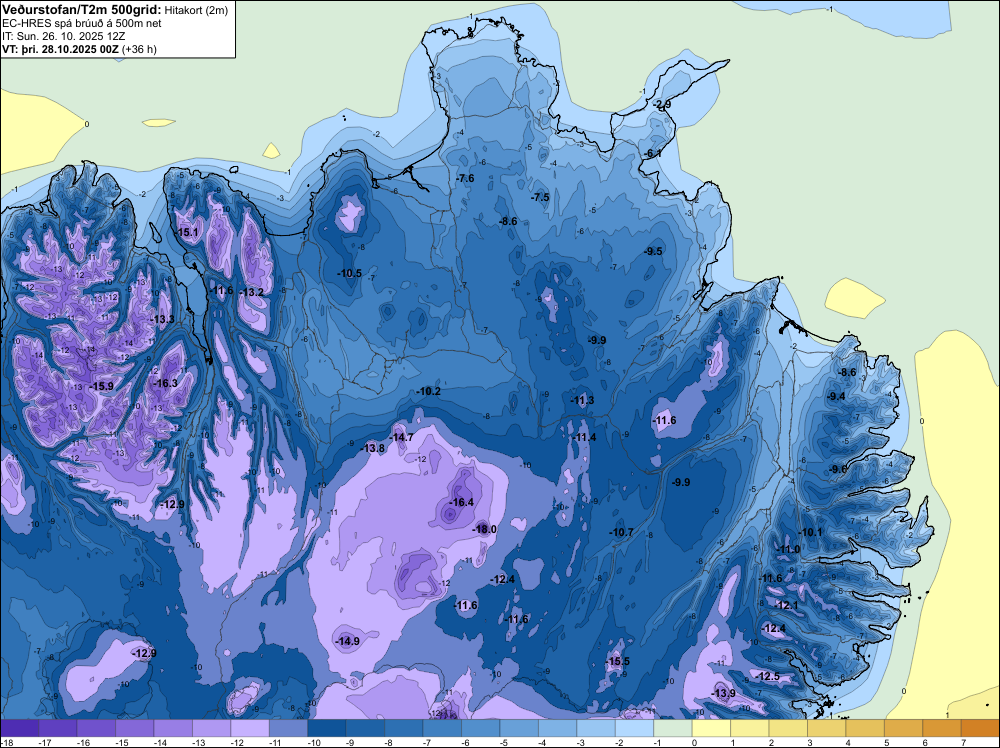Click the -16.4 temperature reading
This screenshot has height=748, width=1000.
462,502
